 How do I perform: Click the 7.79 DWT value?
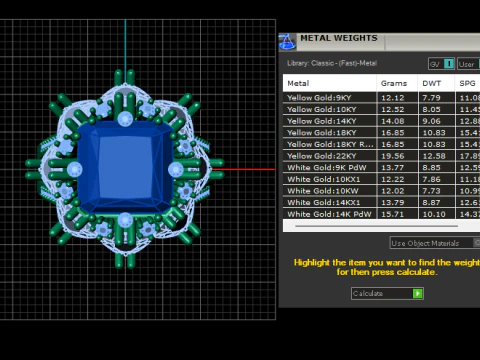click(431, 98)
